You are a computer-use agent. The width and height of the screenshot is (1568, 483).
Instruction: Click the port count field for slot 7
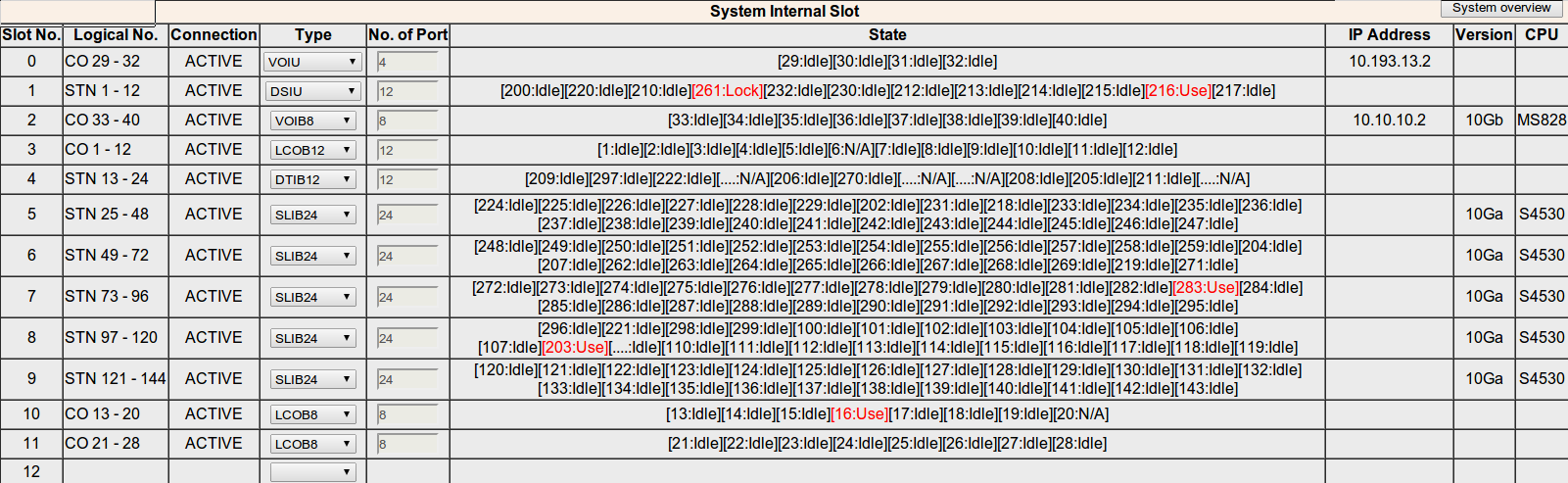(x=406, y=297)
